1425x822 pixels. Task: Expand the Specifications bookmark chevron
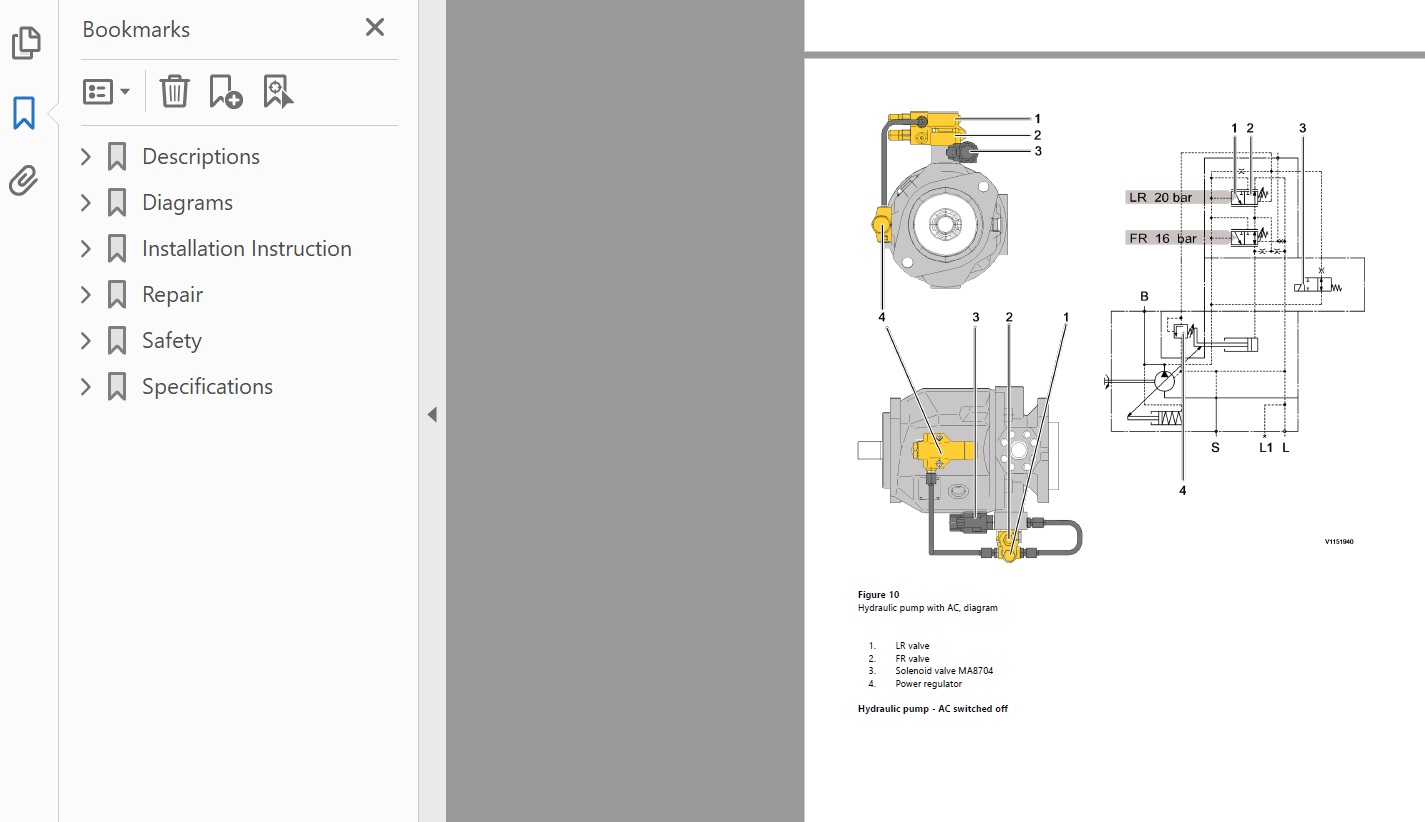(x=86, y=387)
